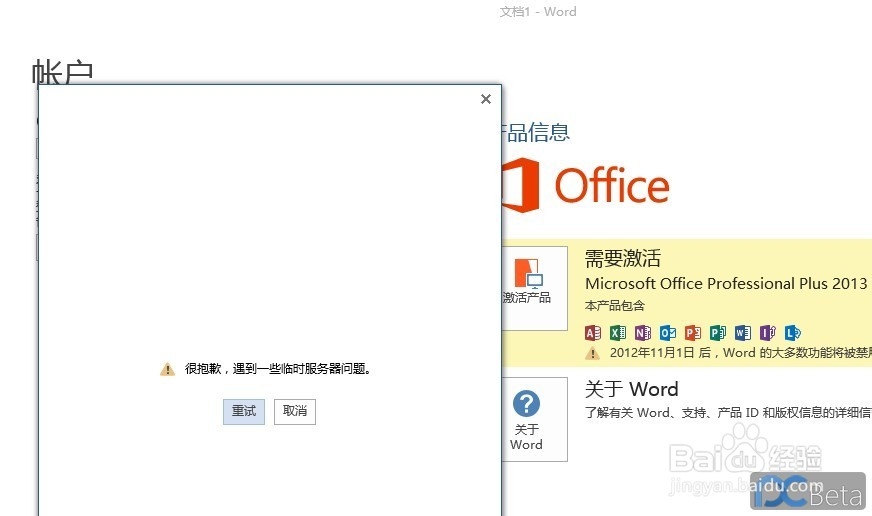The width and height of the screenshot is (872, 516).
Task: Click the blue question mark icon
Action: (x=526, y=403)
